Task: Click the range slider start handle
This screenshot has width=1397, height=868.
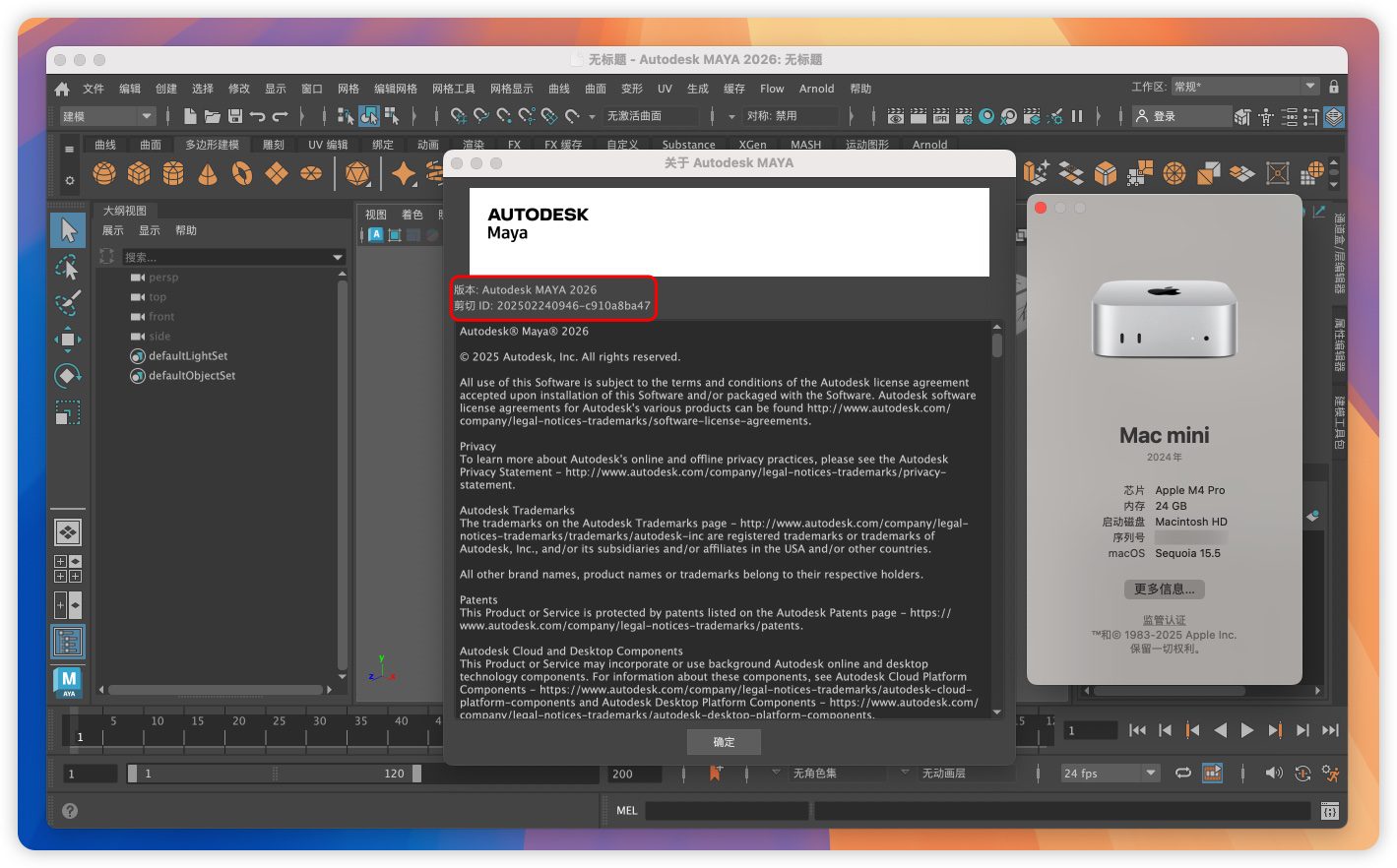Action: [132, 774]
